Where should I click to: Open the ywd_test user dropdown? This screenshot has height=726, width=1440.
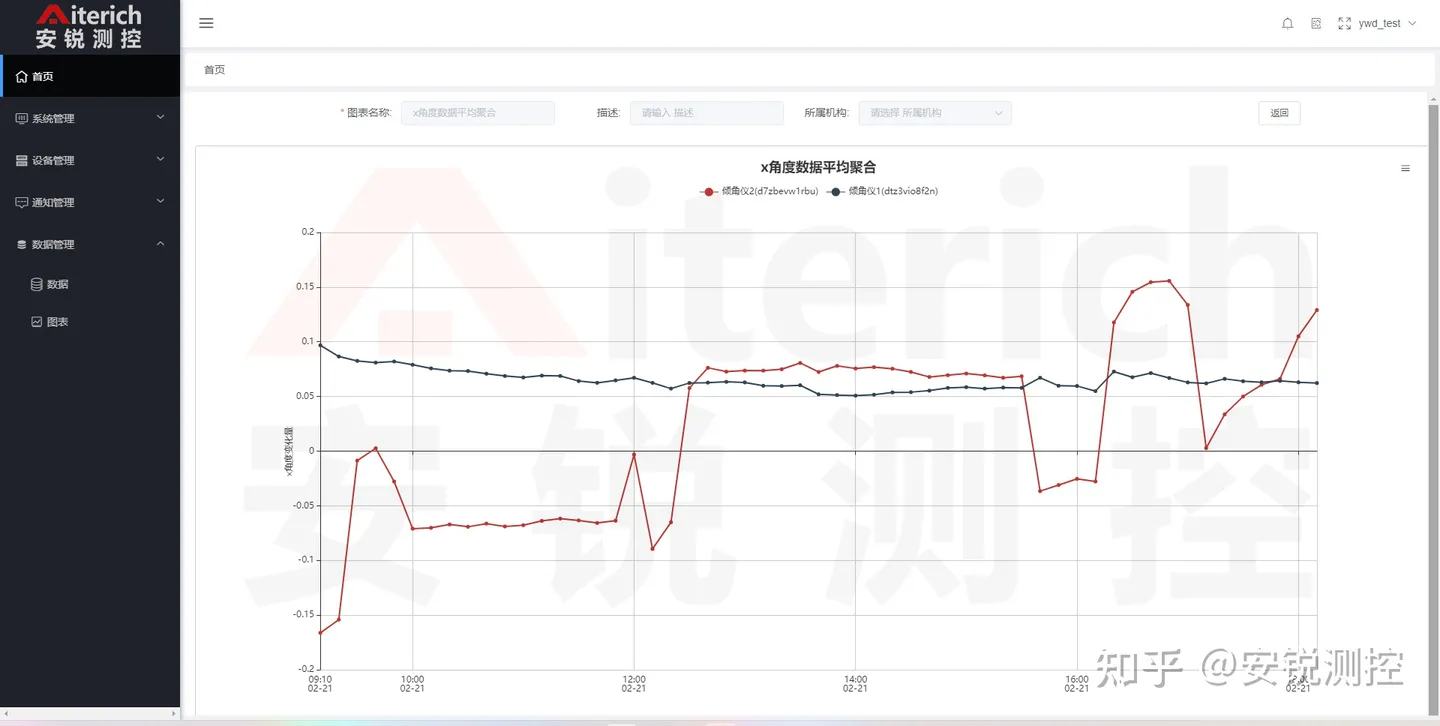(x=1387, y=23)
